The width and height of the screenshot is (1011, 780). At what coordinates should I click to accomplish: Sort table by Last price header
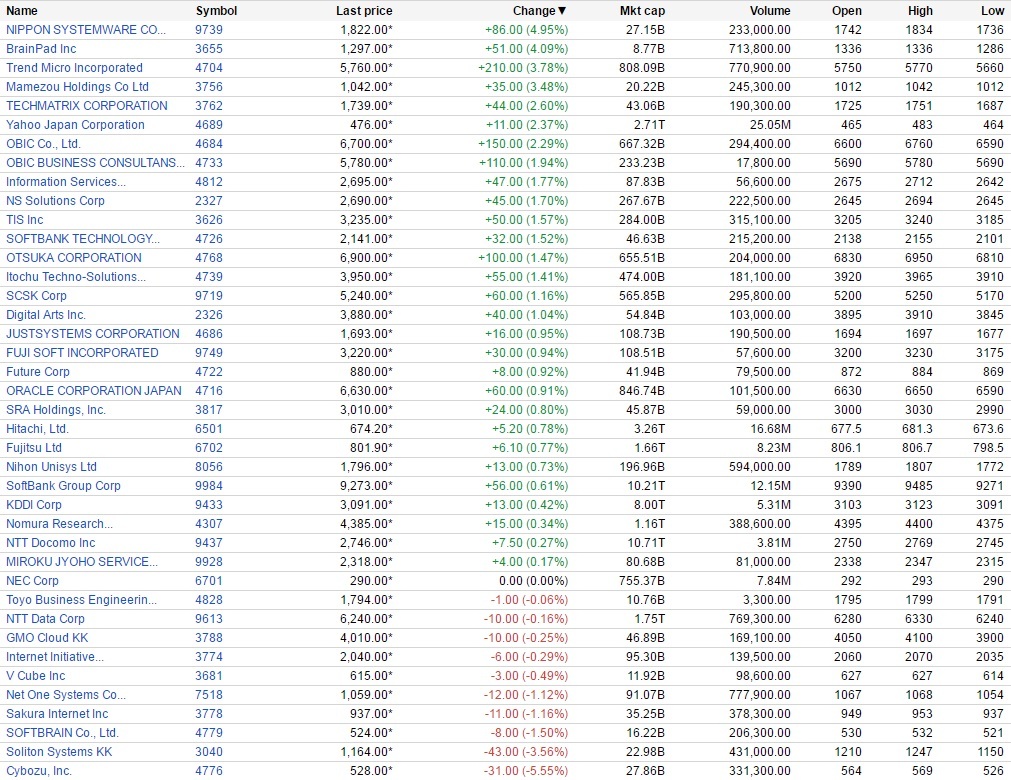point(364,11)
